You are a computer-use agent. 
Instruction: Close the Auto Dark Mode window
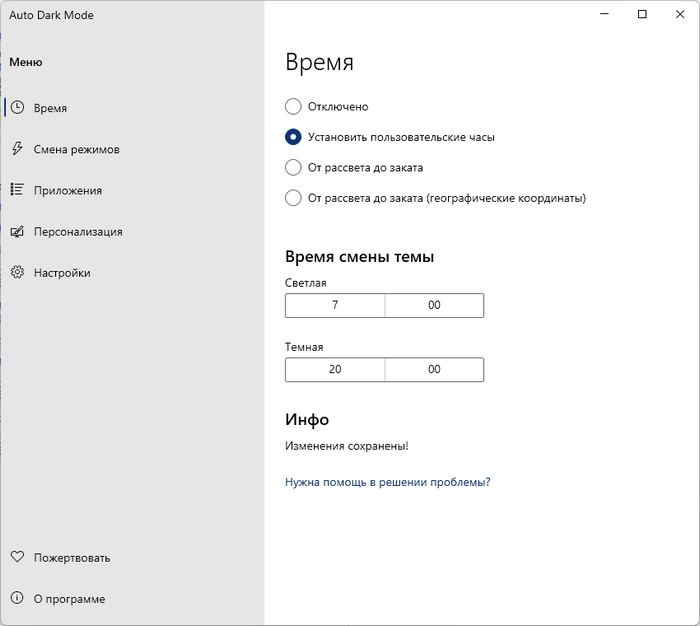[680, 14]
